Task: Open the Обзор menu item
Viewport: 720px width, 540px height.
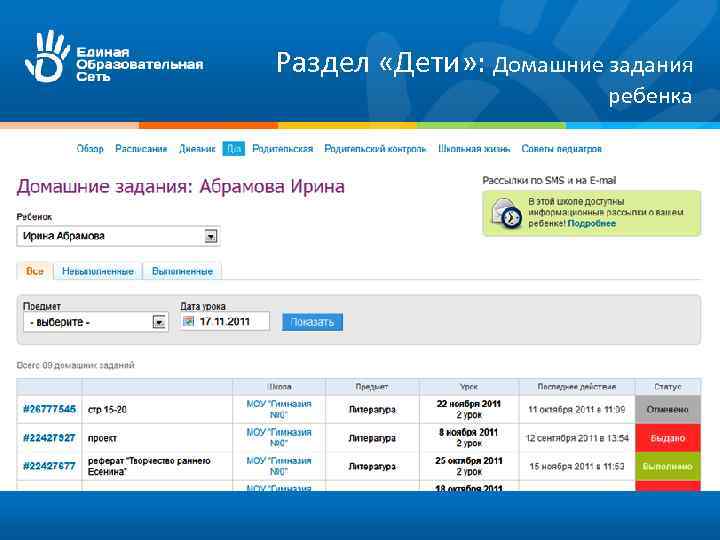Action: pos(90,149)
